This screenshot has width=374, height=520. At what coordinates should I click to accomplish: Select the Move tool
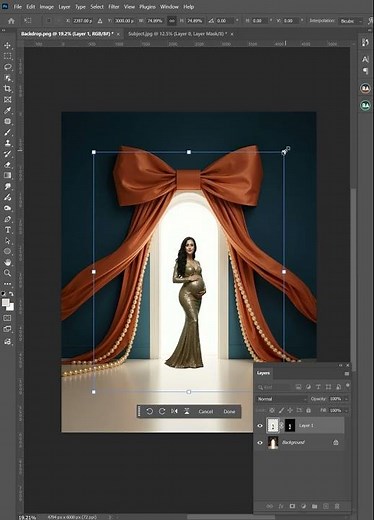[7, 45]
